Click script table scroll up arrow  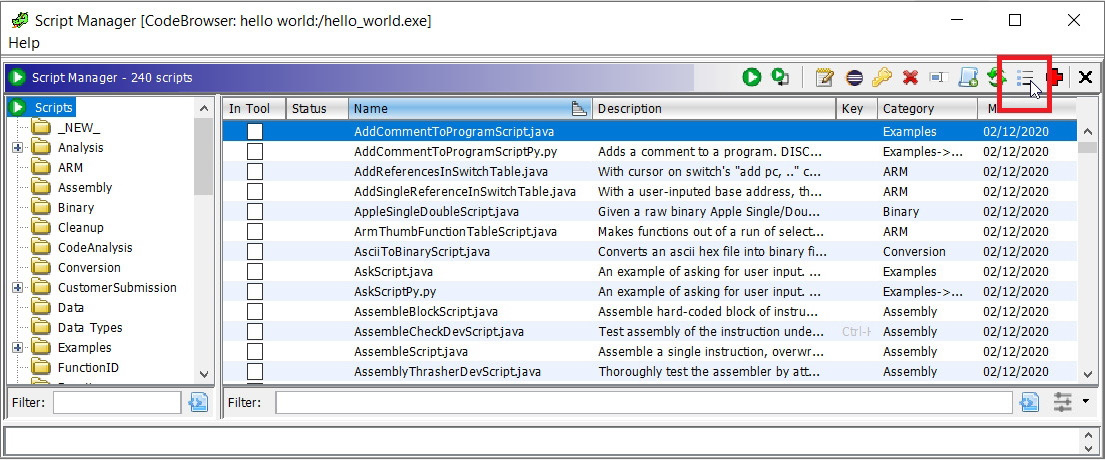click(x=1087, y=132)
